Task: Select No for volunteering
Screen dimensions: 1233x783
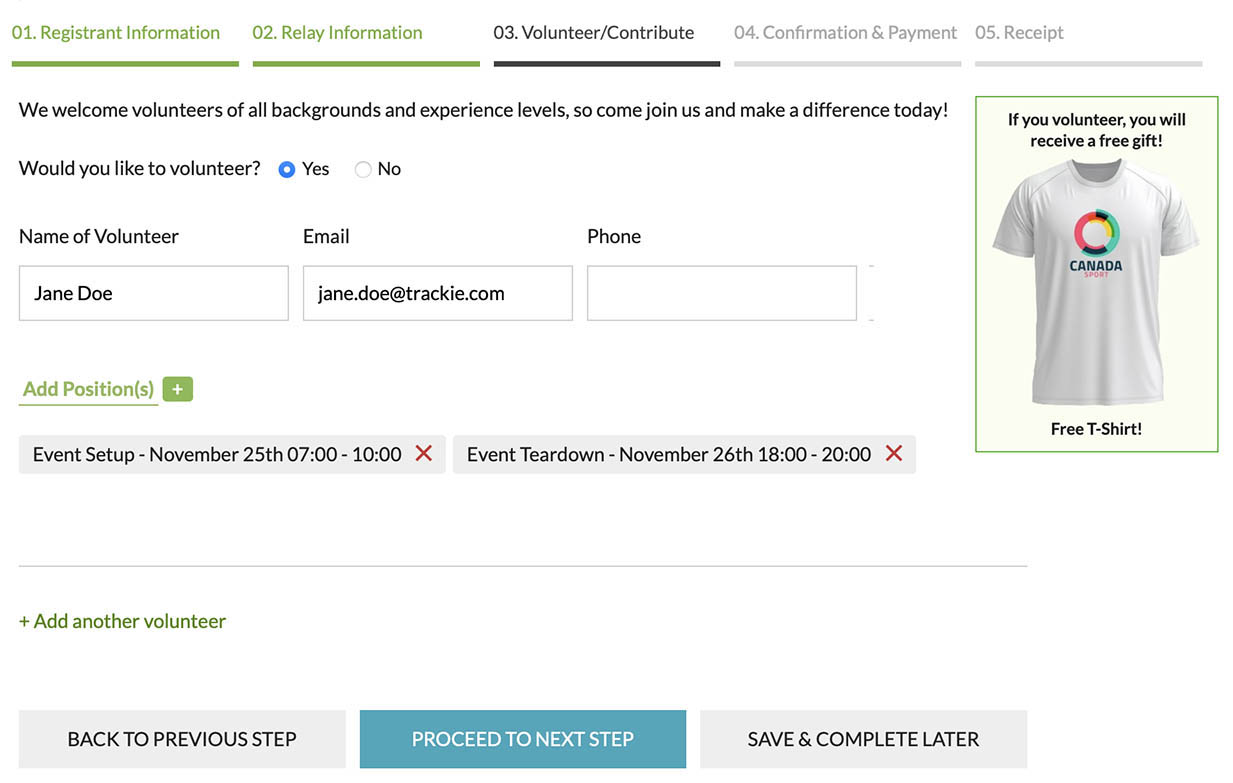Action: (x=363, y=170)
